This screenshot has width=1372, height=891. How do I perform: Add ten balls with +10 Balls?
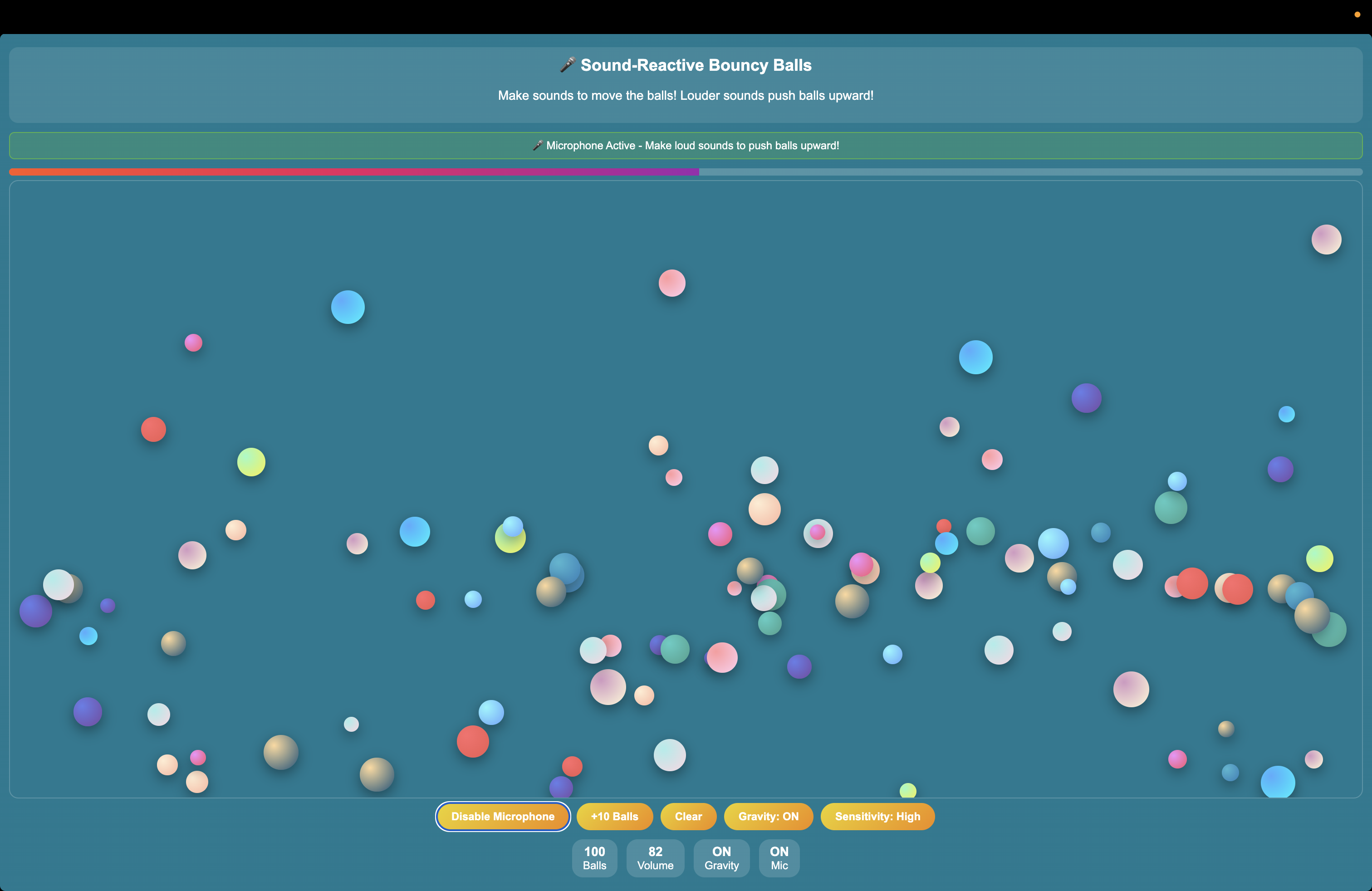pyautogui.click(x=614, y=816)
